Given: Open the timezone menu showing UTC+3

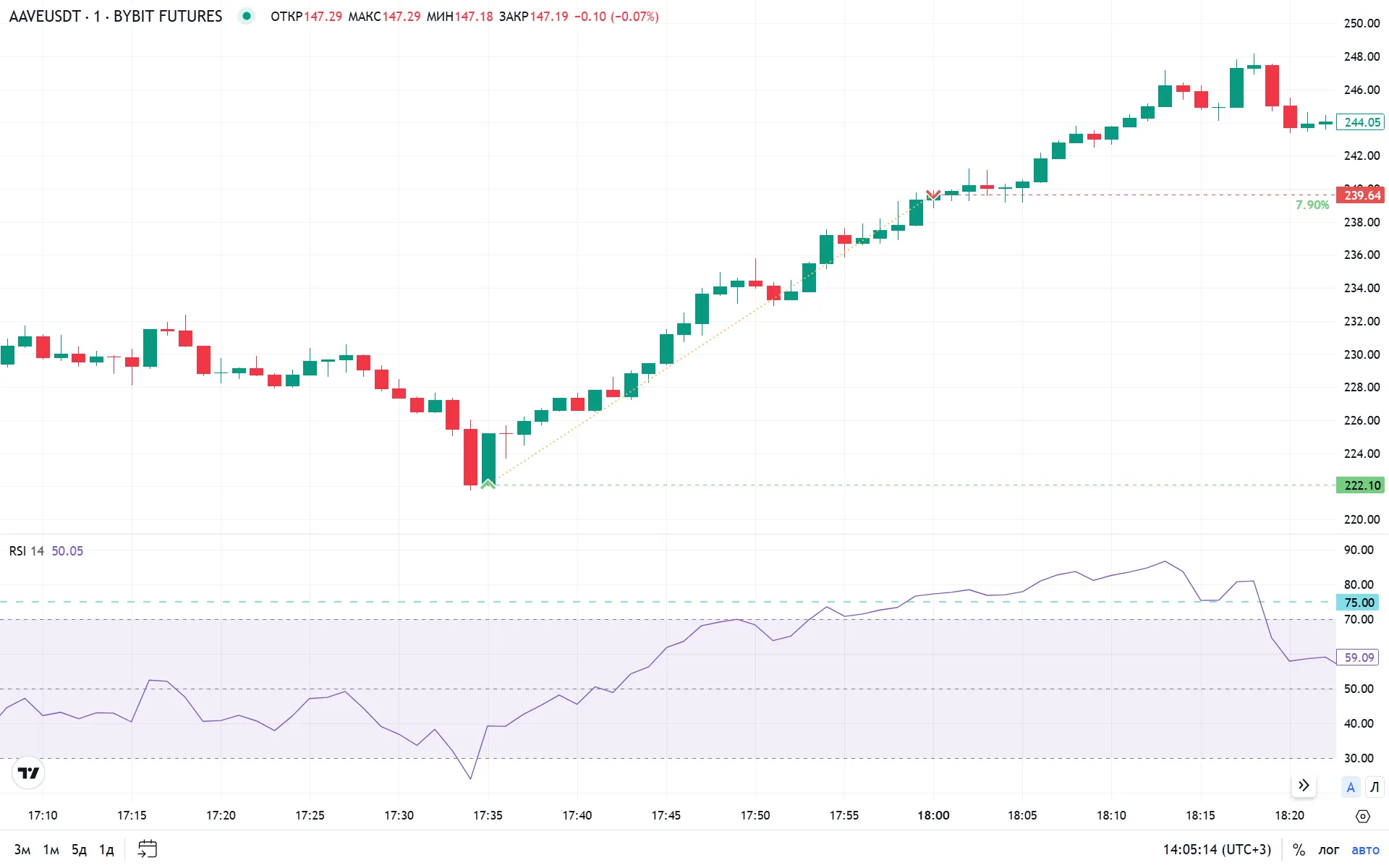Looking at the screenshot, I should tap(1217, 849).
